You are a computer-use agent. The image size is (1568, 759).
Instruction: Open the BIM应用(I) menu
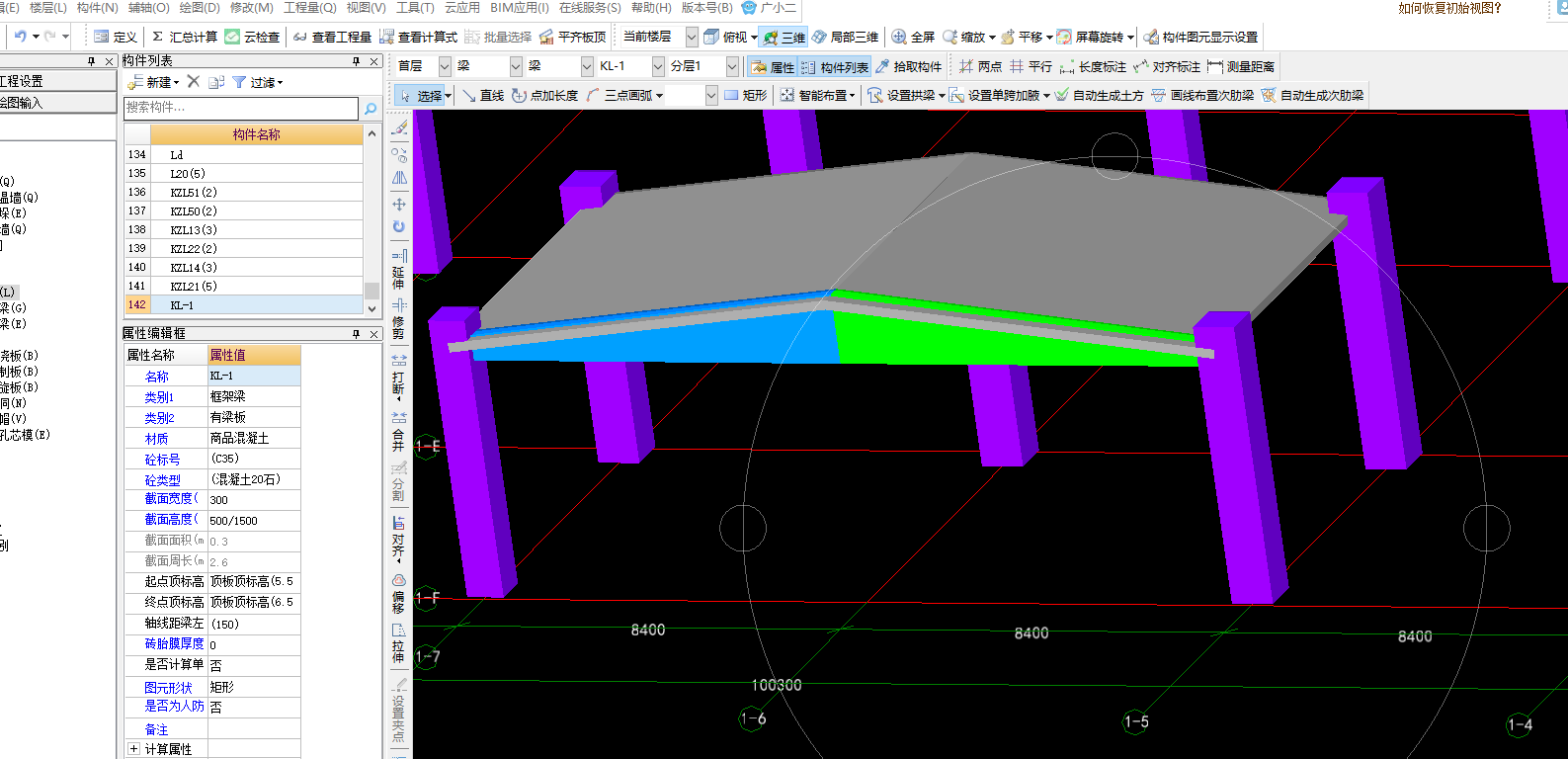[x=519, y=8]
